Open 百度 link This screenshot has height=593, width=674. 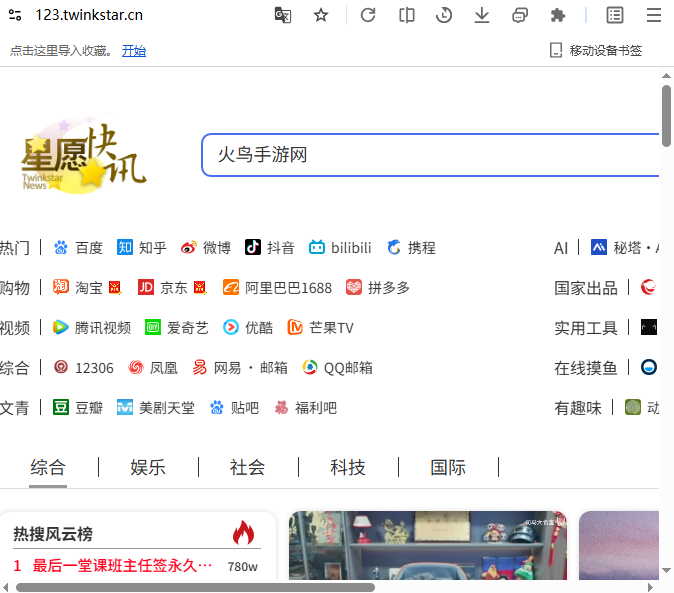(78, 248)
